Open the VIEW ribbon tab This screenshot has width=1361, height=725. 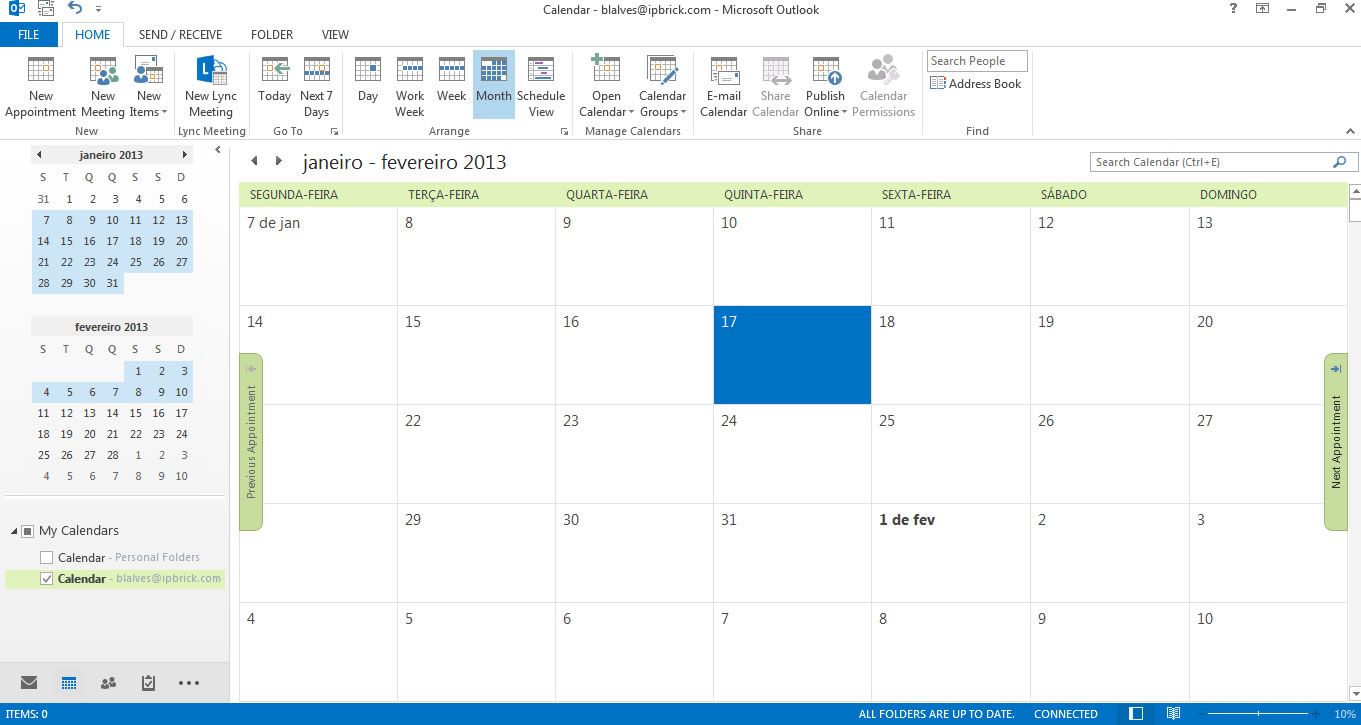click(x=335, y=35)
